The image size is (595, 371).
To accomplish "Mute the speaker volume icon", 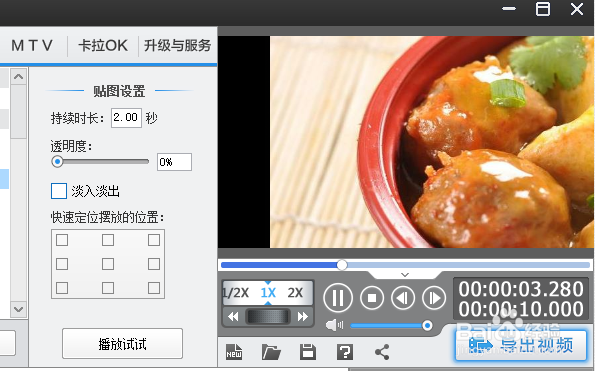I will click(x=334, y=325).
